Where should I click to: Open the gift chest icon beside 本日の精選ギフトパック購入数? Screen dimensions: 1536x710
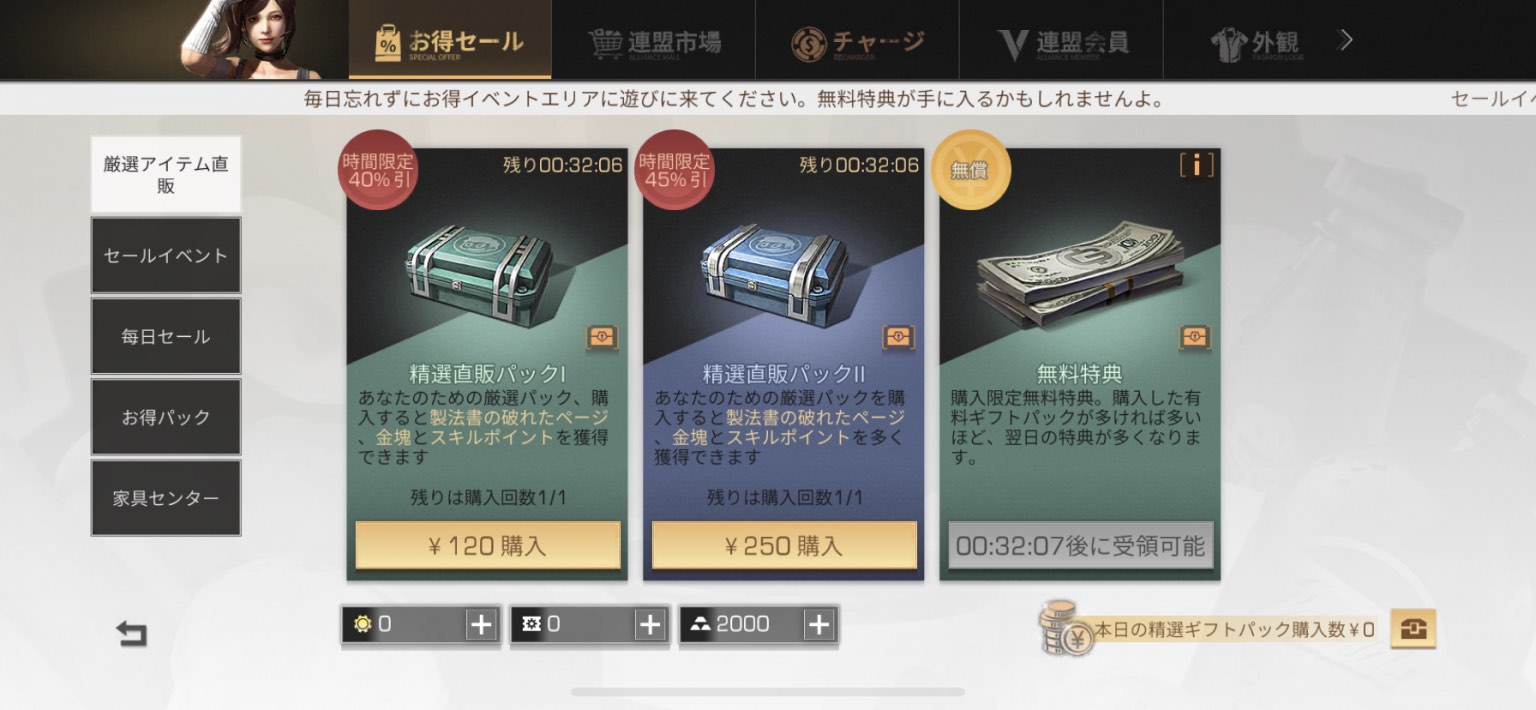click(1413, 629)
